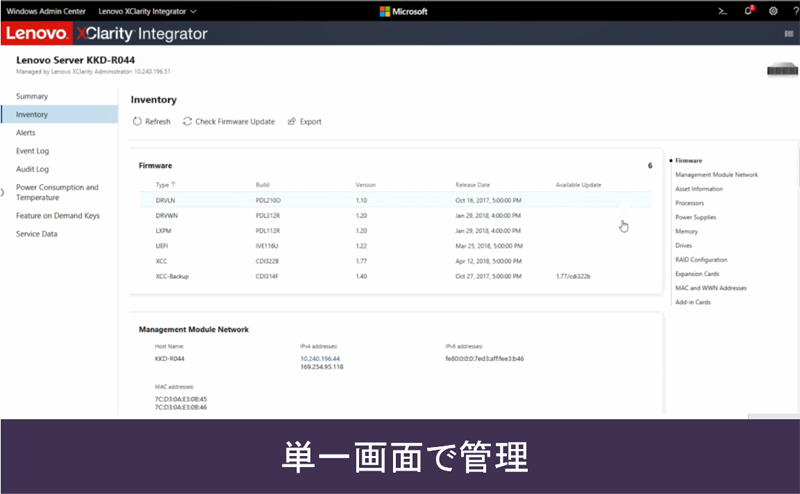Click build value PDL210O
800x494 pixels.
268,201
